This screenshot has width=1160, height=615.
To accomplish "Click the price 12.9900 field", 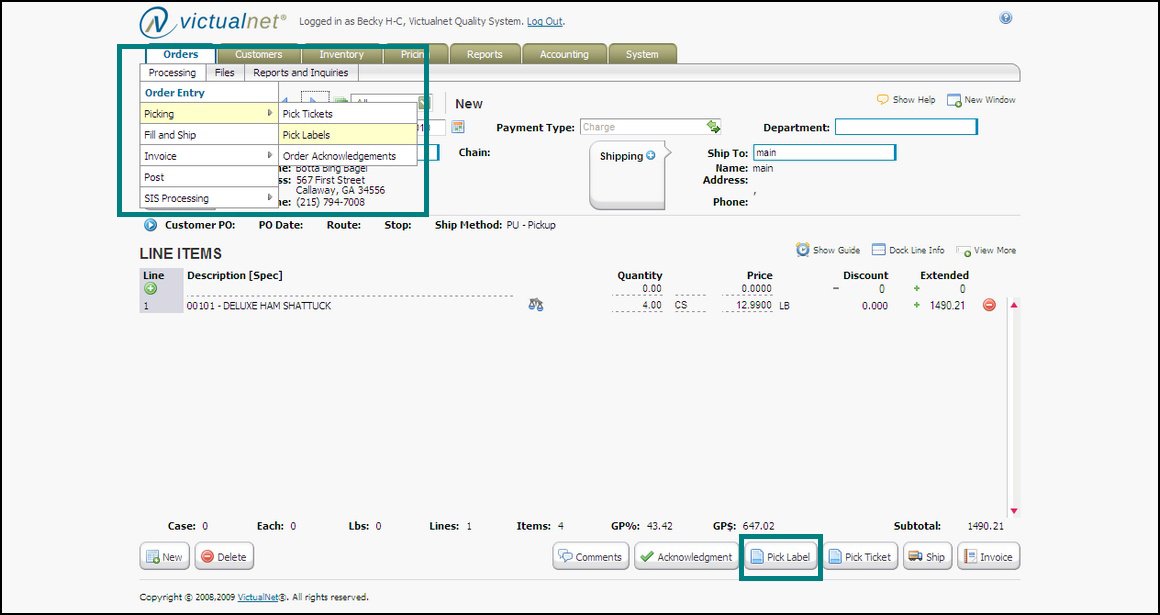I will 748,305.
